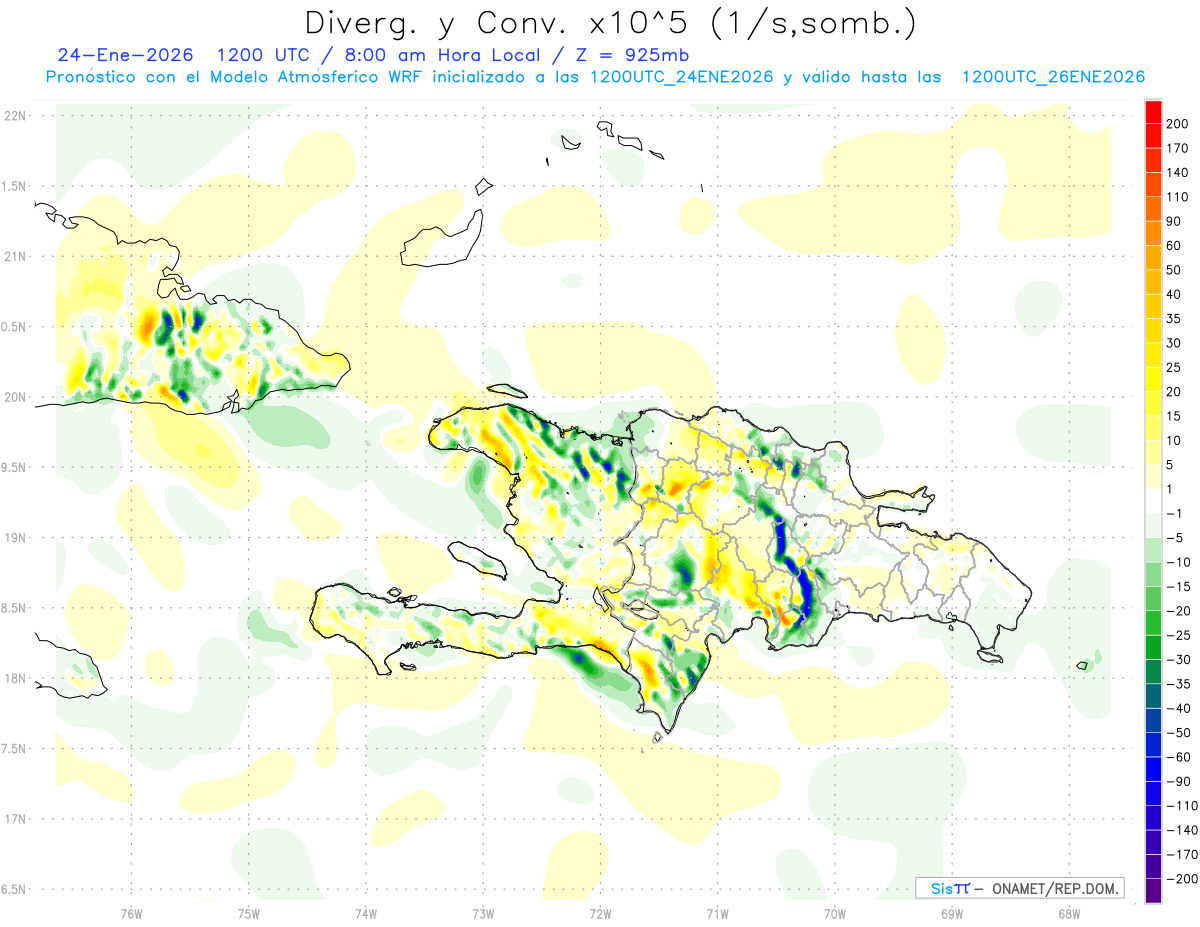1200x927 pixels.
Task: Click the "17N" latitude axis label
Action: 14,819
